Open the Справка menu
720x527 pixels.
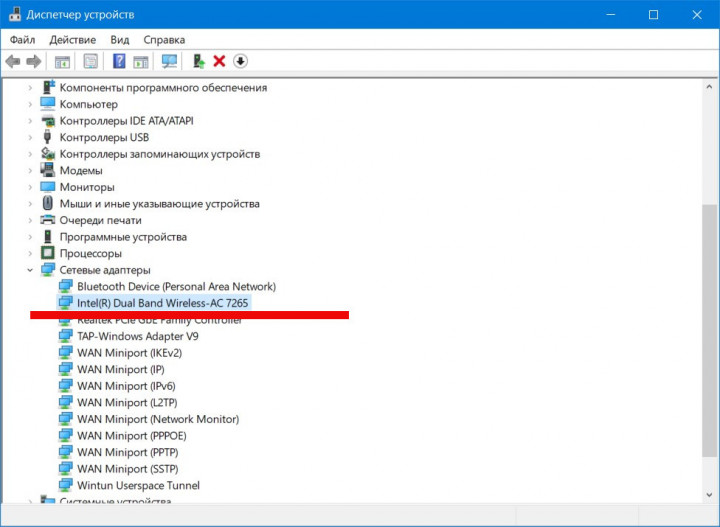pos(164,39)
